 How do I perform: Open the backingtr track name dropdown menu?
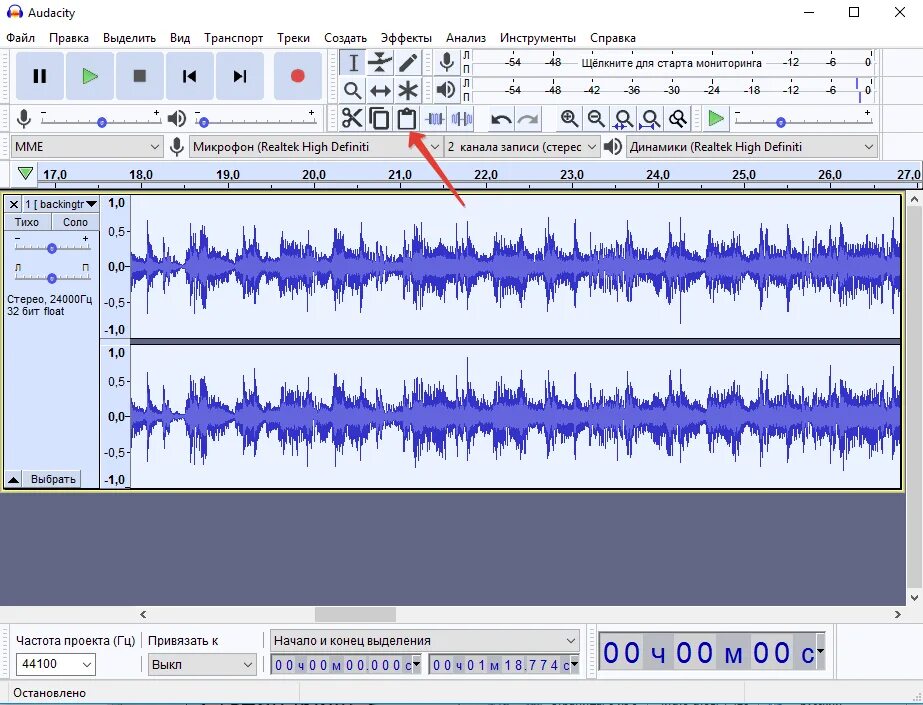[60, 204]
